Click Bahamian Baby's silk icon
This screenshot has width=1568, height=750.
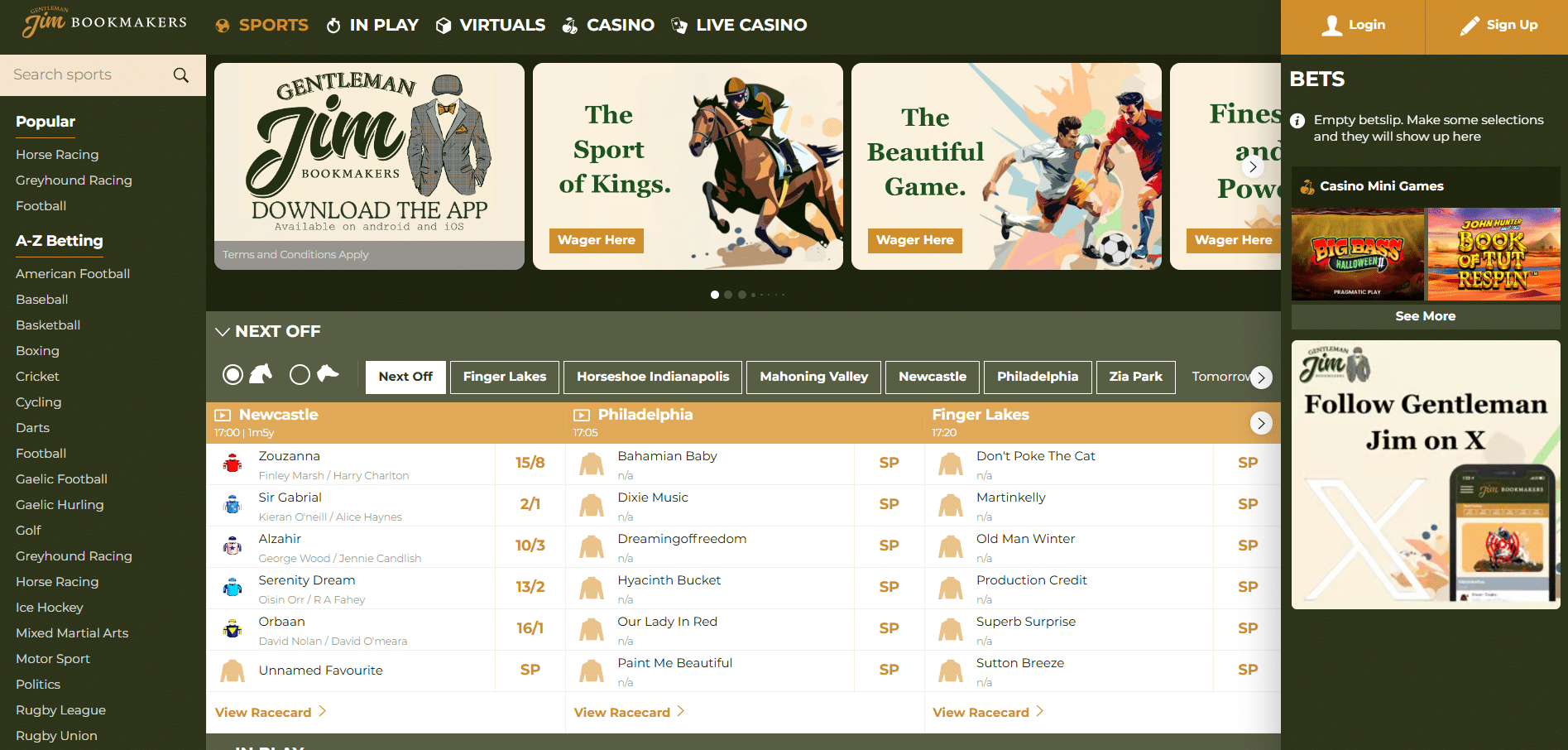(592, 464)
